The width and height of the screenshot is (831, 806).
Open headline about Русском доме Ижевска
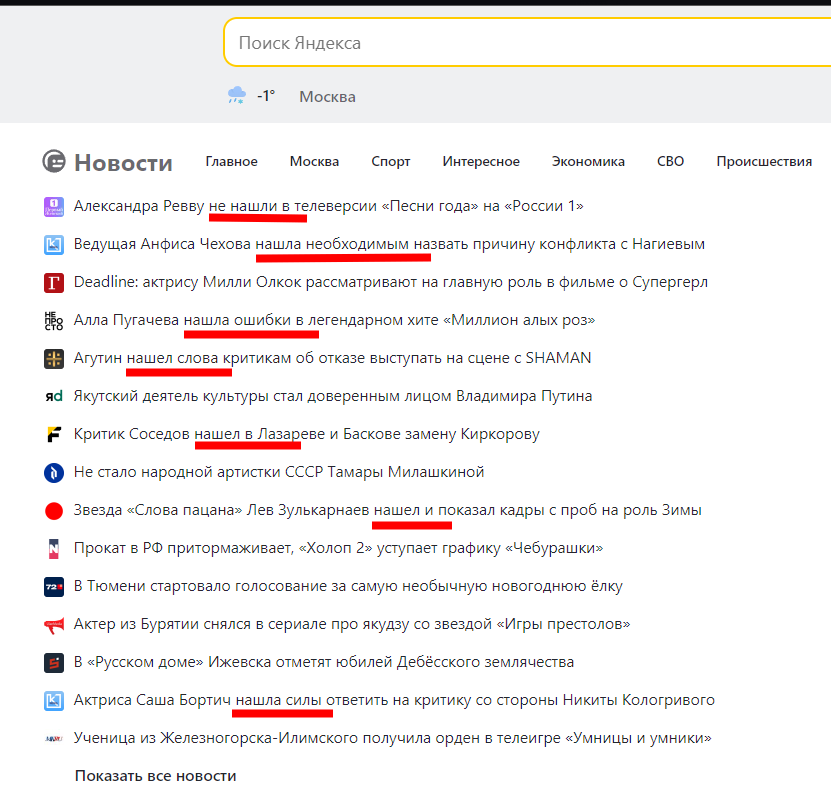pyautogui.click(x=324, y=662)
